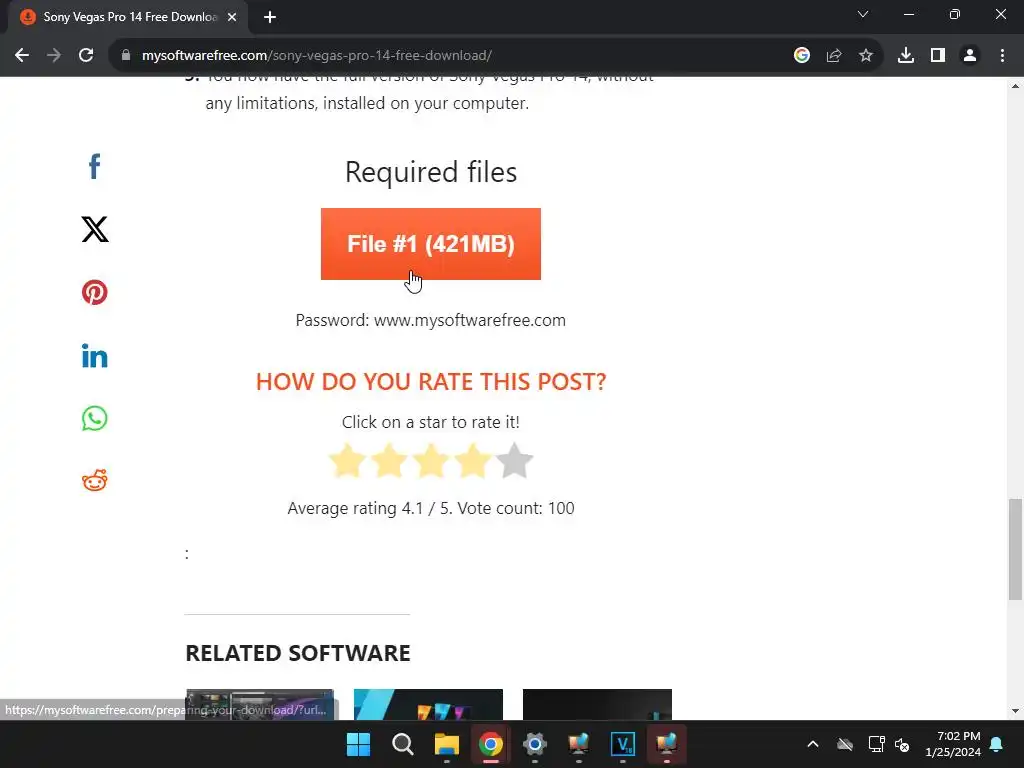This screenshot has height=768, width=1024.
Task: Bookmark this tab with star icon
Action: [866, 56]
